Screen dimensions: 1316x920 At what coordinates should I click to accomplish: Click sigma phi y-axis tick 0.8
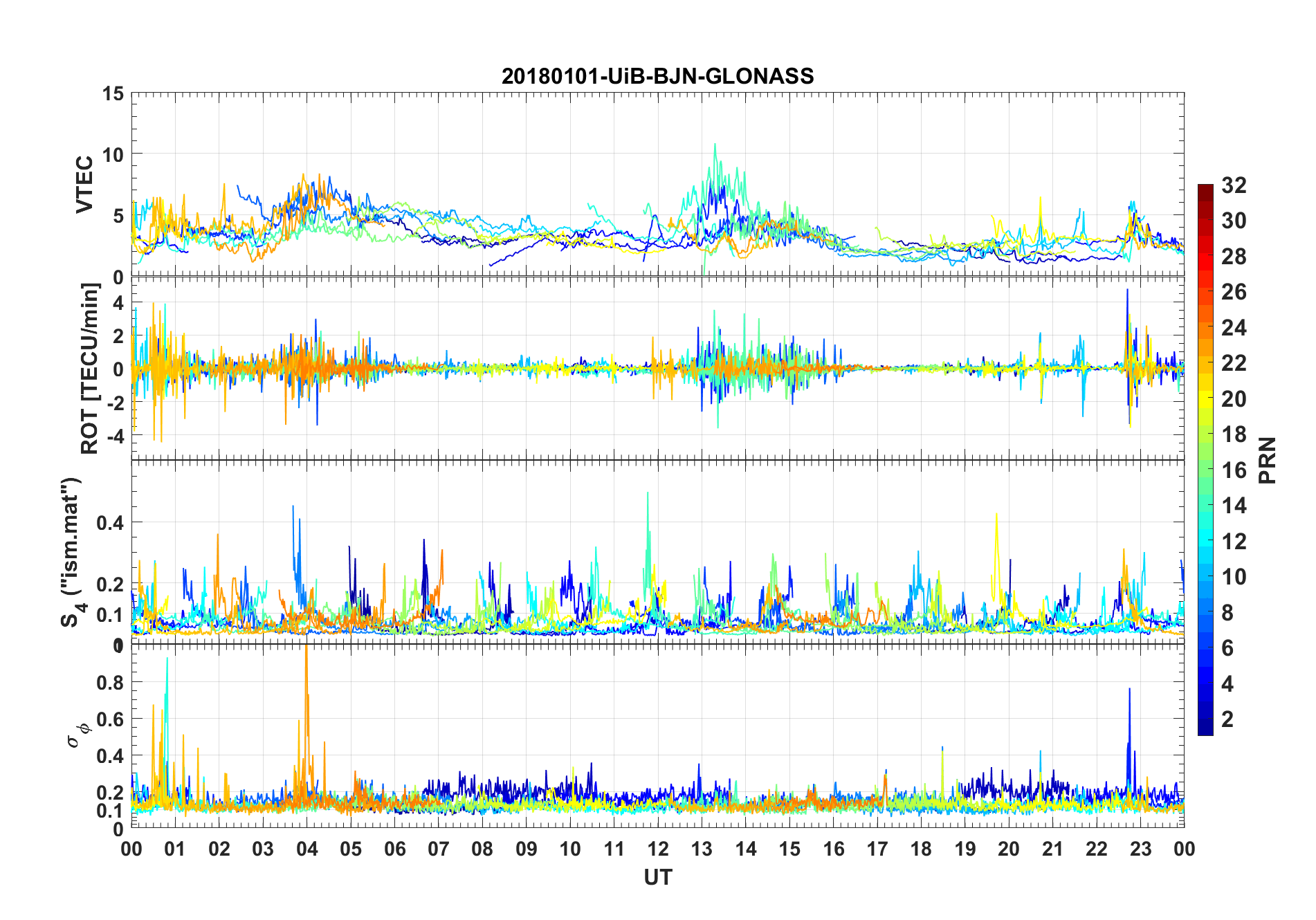click(x=110, y=682)
